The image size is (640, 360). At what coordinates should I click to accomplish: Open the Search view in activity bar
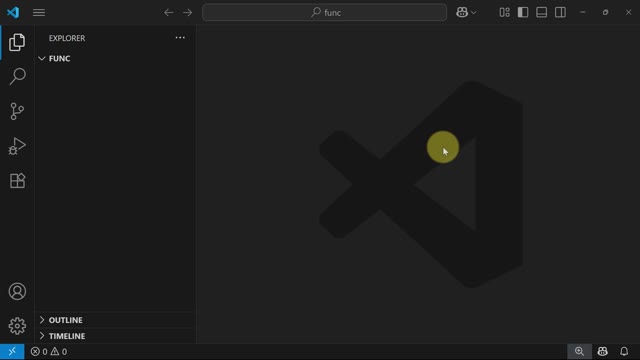tap(17, 76)
